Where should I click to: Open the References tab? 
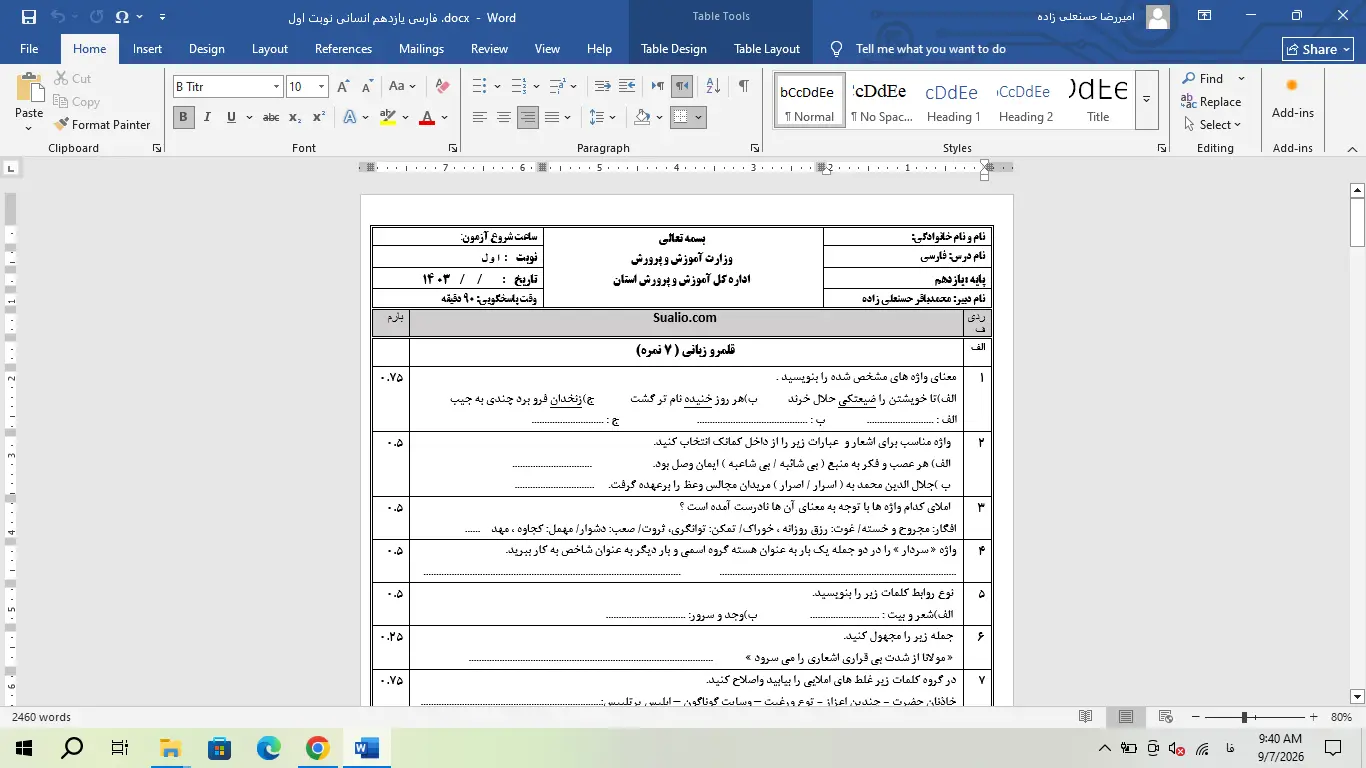[343, 49]
